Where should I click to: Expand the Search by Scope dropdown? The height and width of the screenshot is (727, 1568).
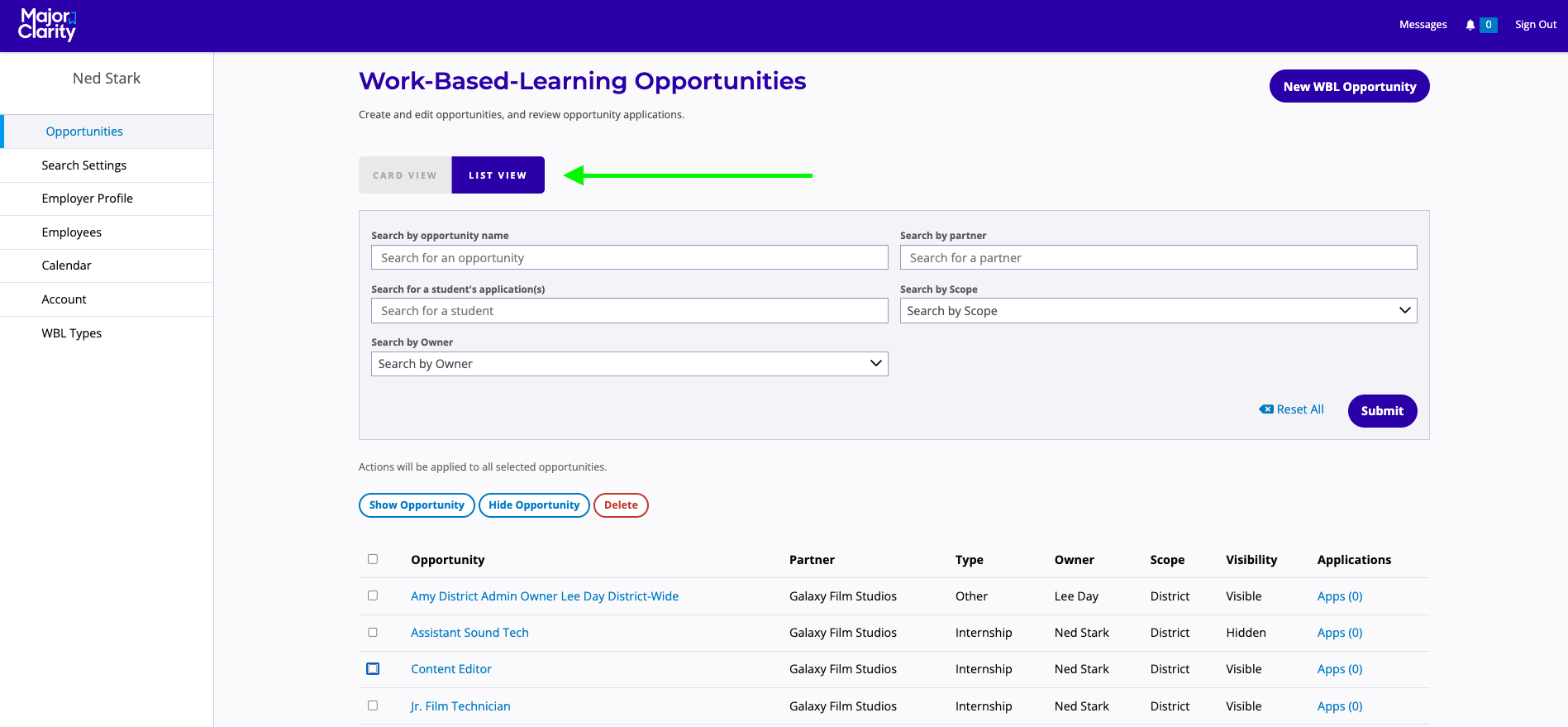point(1157,311)
